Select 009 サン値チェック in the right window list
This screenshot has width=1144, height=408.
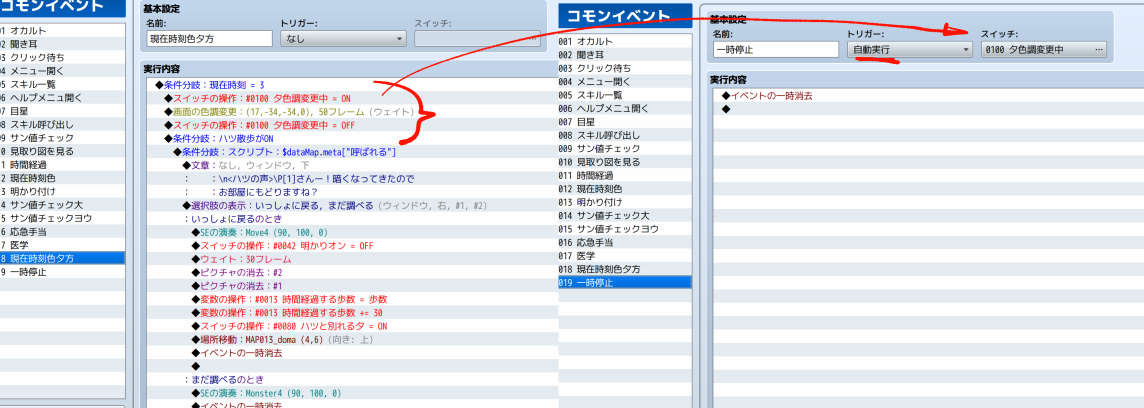coord(625,148)
